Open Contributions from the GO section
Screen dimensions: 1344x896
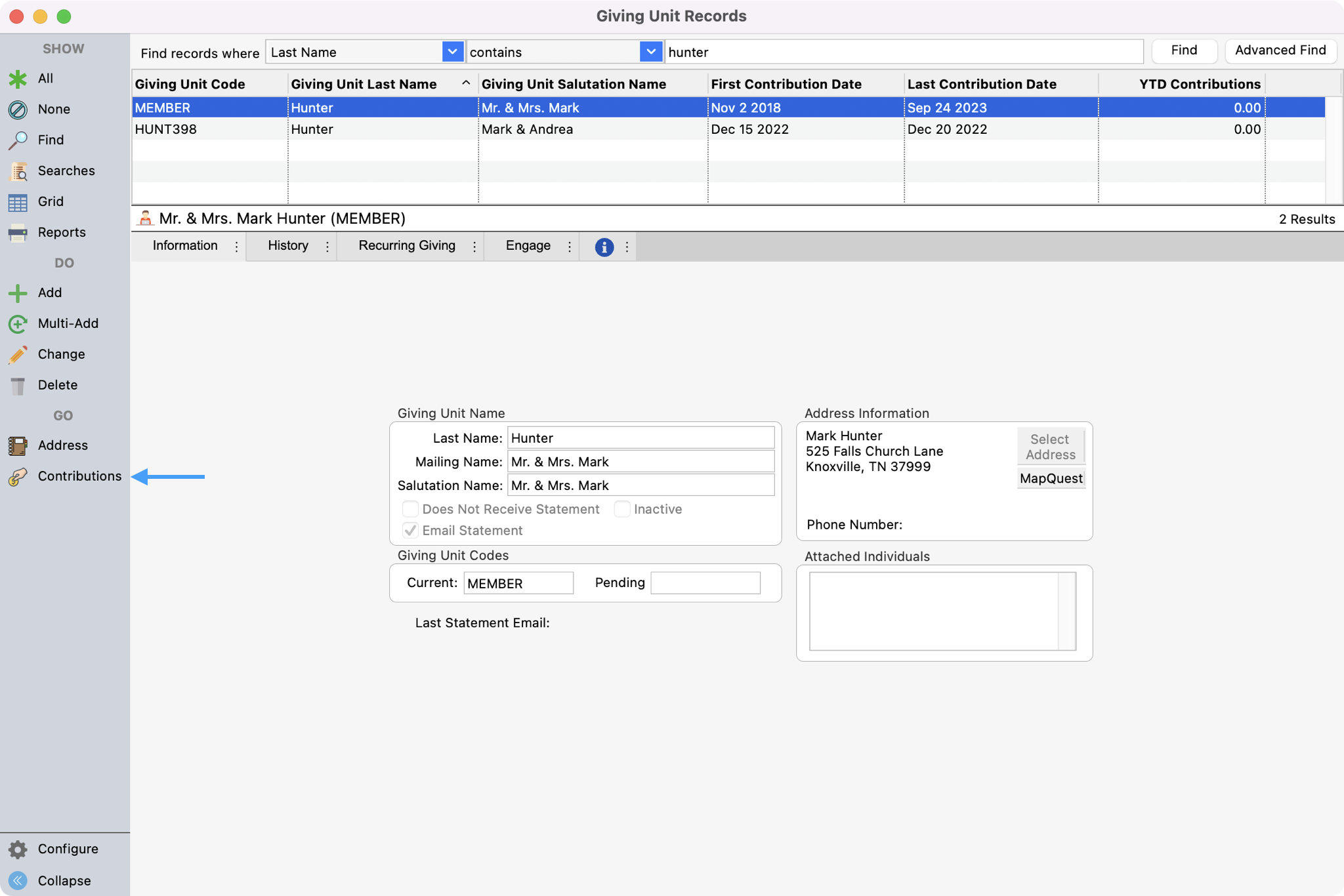tap(79, 476)
